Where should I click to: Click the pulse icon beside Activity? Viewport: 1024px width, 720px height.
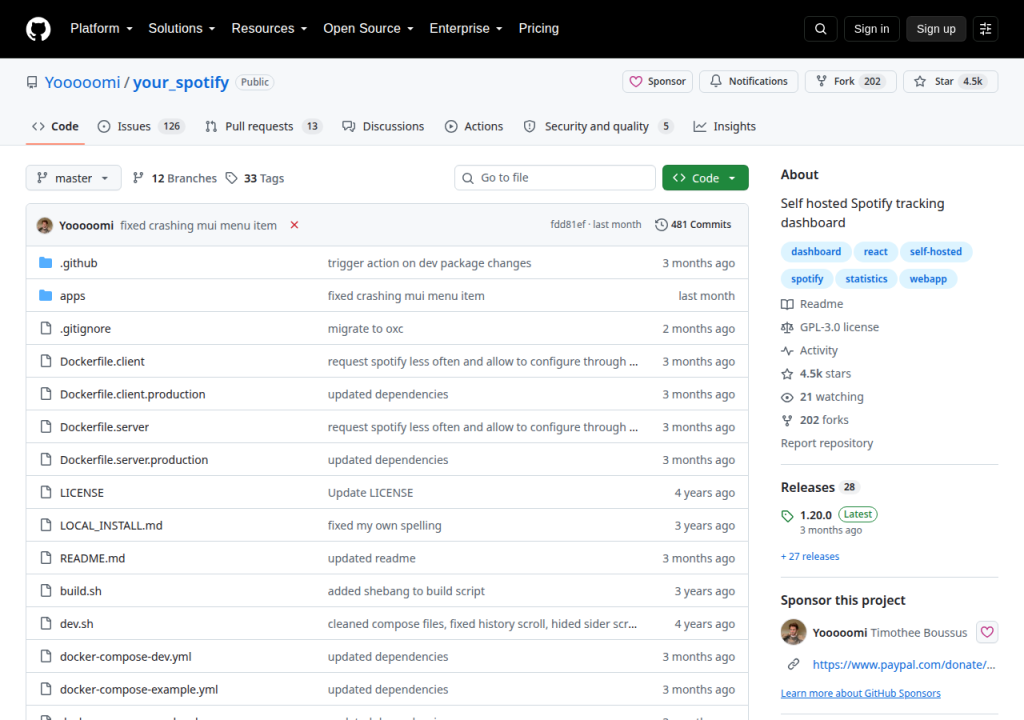click(787, 351)
